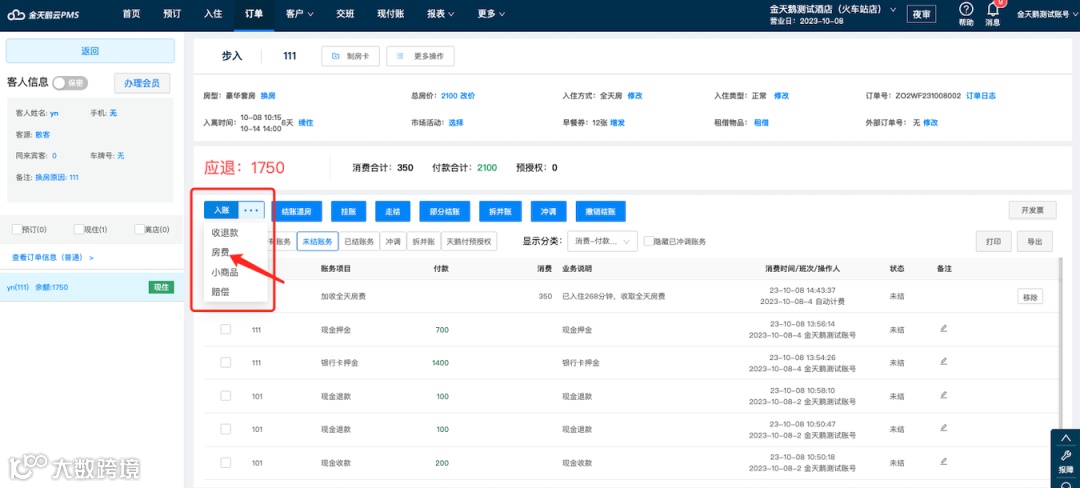Go to 现付账 in the top navigation
Image resolution: width=1080 pixels, height=488 pixels.
[x=391, y=14]
